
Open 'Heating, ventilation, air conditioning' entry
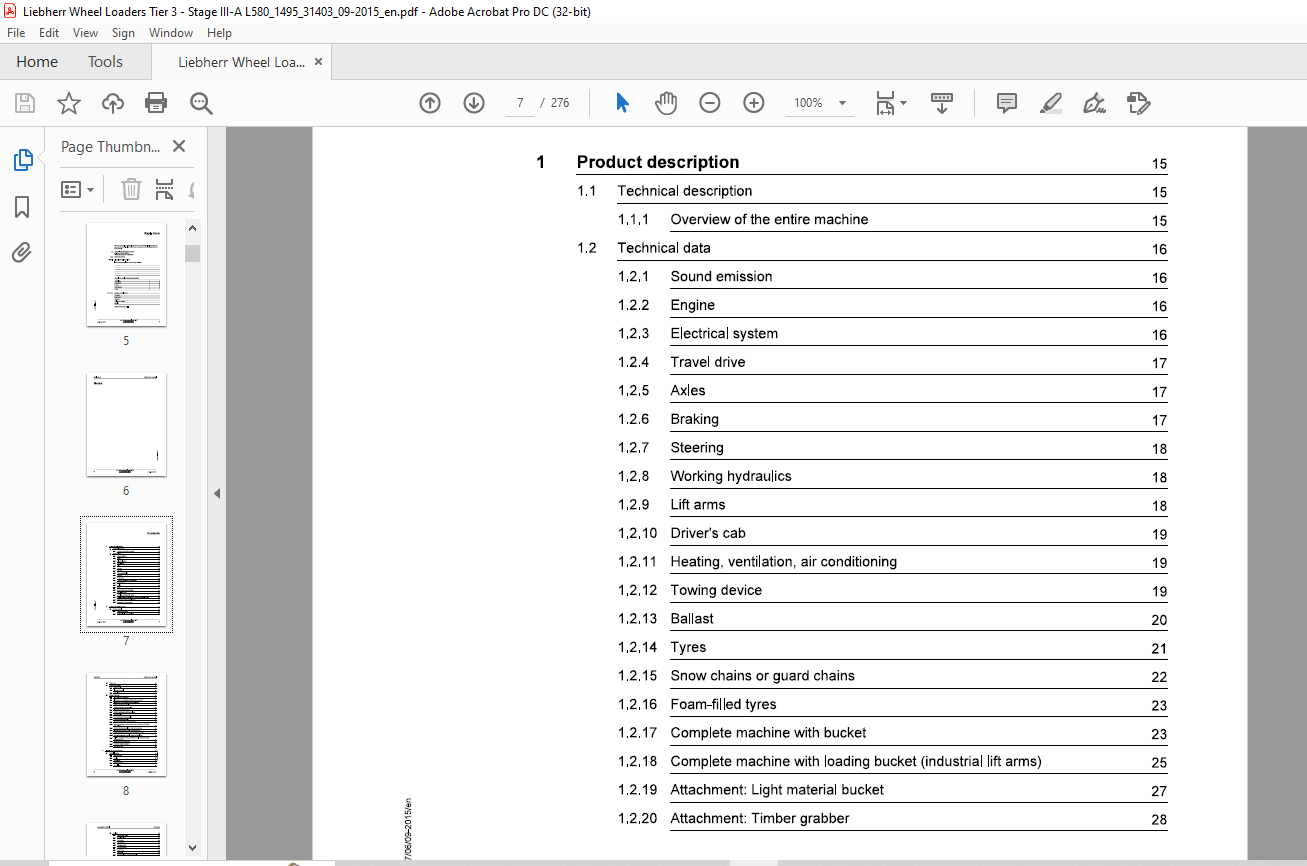coord(783,562)
